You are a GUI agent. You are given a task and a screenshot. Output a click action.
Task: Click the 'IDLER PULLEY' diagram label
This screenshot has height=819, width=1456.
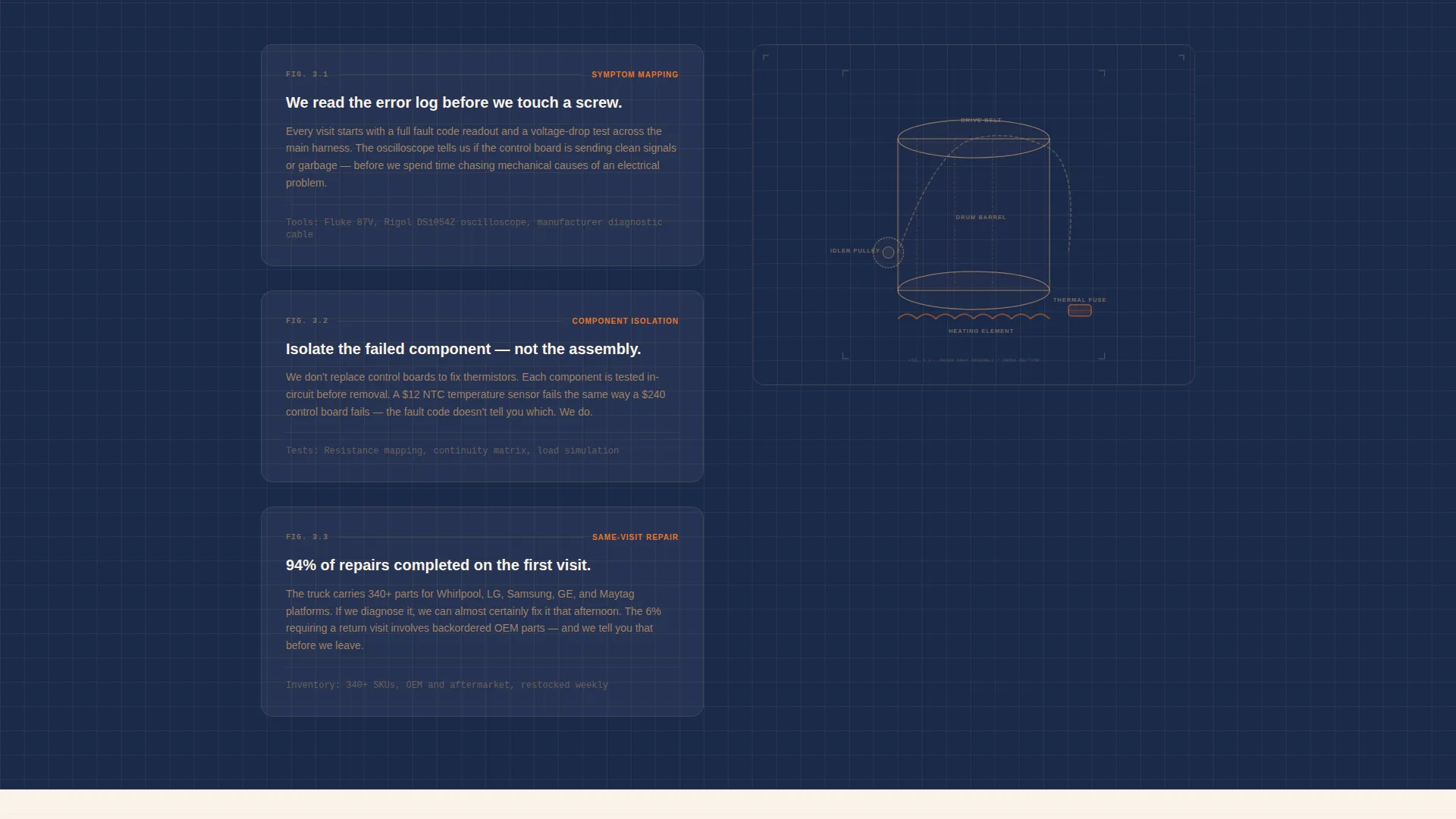pyautogui.click(x=855, y=250)
